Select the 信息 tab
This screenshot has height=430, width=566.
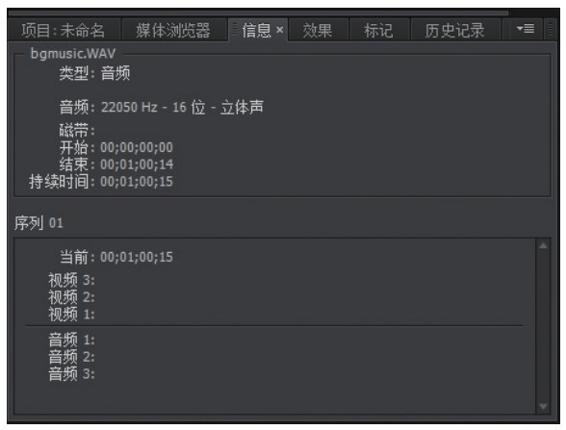point(257,30)
